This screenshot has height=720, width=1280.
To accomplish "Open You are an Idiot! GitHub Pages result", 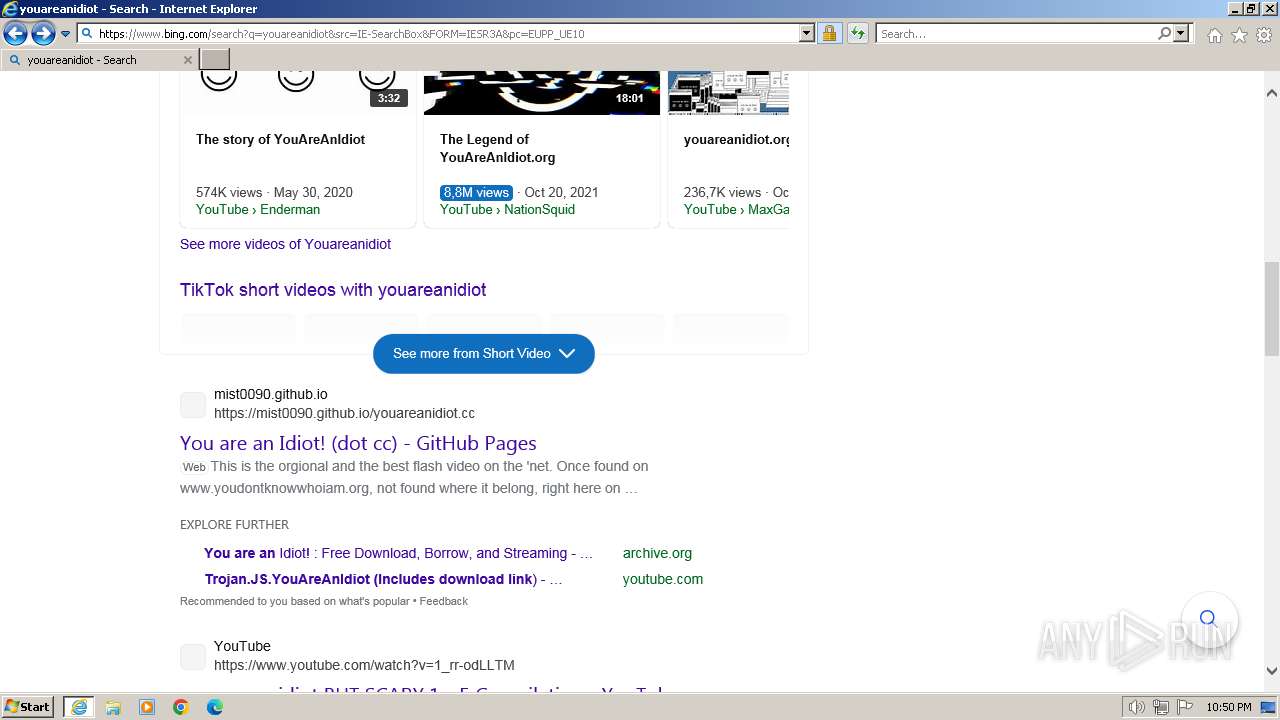I will 358,443.
